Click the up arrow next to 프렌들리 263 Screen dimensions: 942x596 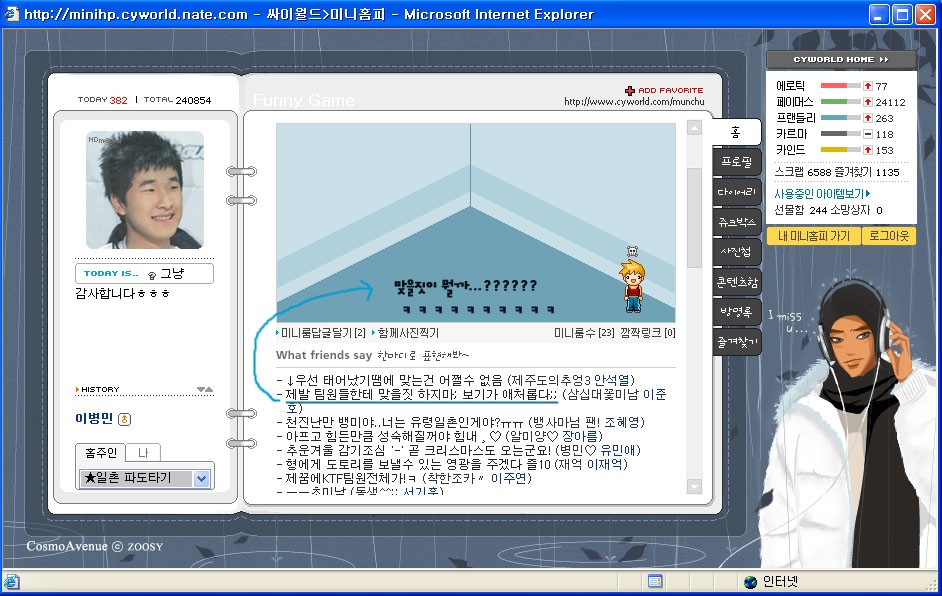tap(868, 118)
